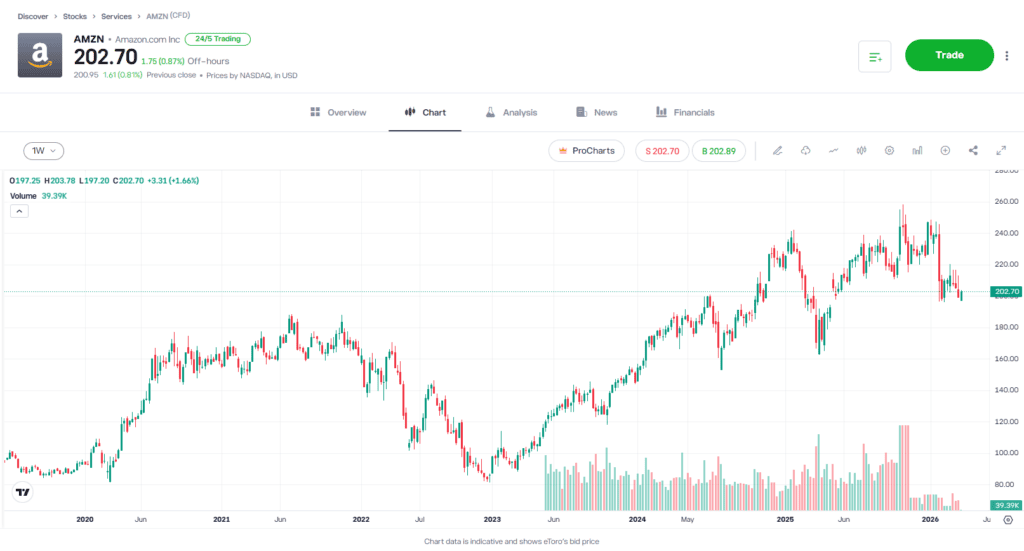Change the candlestick chart type
Screen dimensions: 1024x551
click(x=861, y=151)
